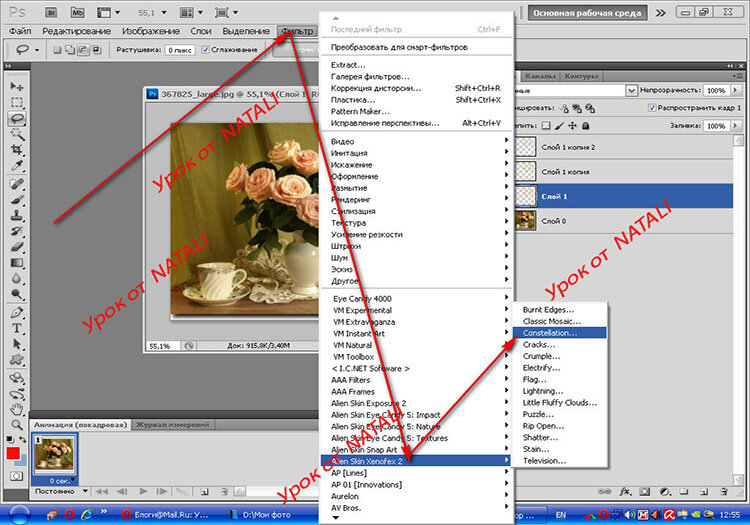Select the Pen tool

17,313
